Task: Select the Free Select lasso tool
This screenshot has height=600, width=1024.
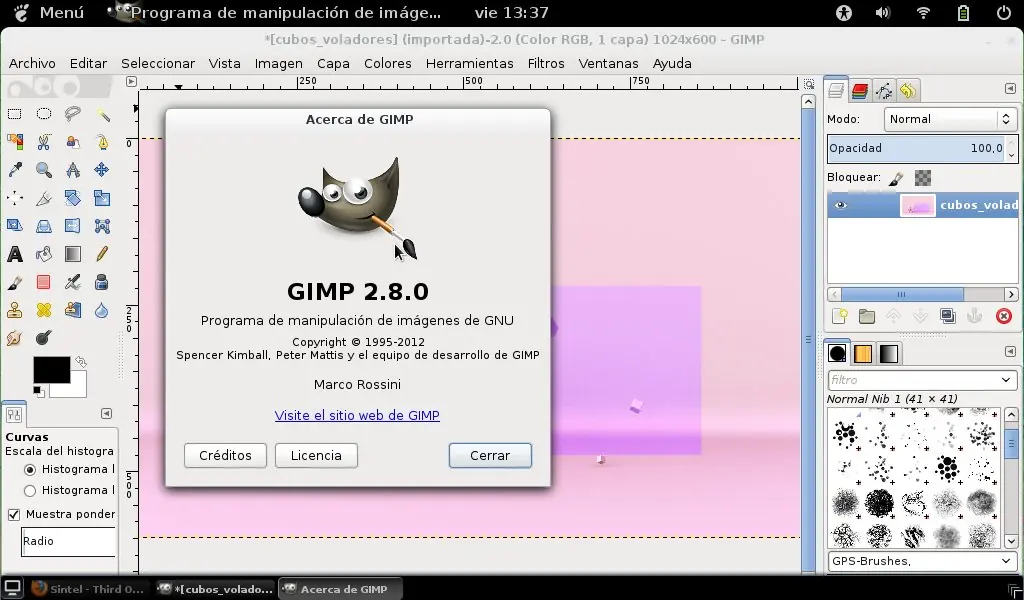Action: pyautogui.click(x=72, y=114)
